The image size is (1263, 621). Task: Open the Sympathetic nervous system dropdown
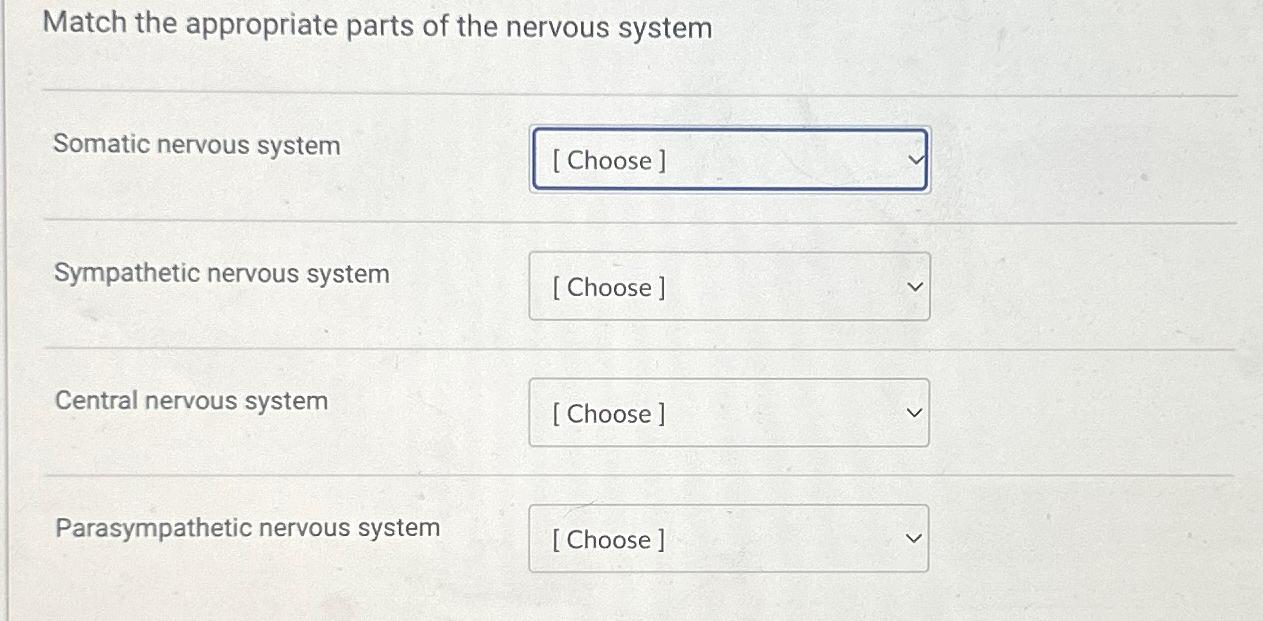[729, 287]
